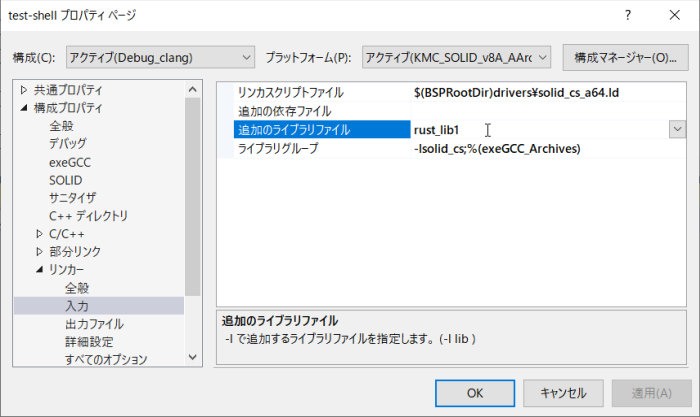Collapse the 構成プロパティ tree node
This screenshot has width=700, height=417.
tap(23, 108)
